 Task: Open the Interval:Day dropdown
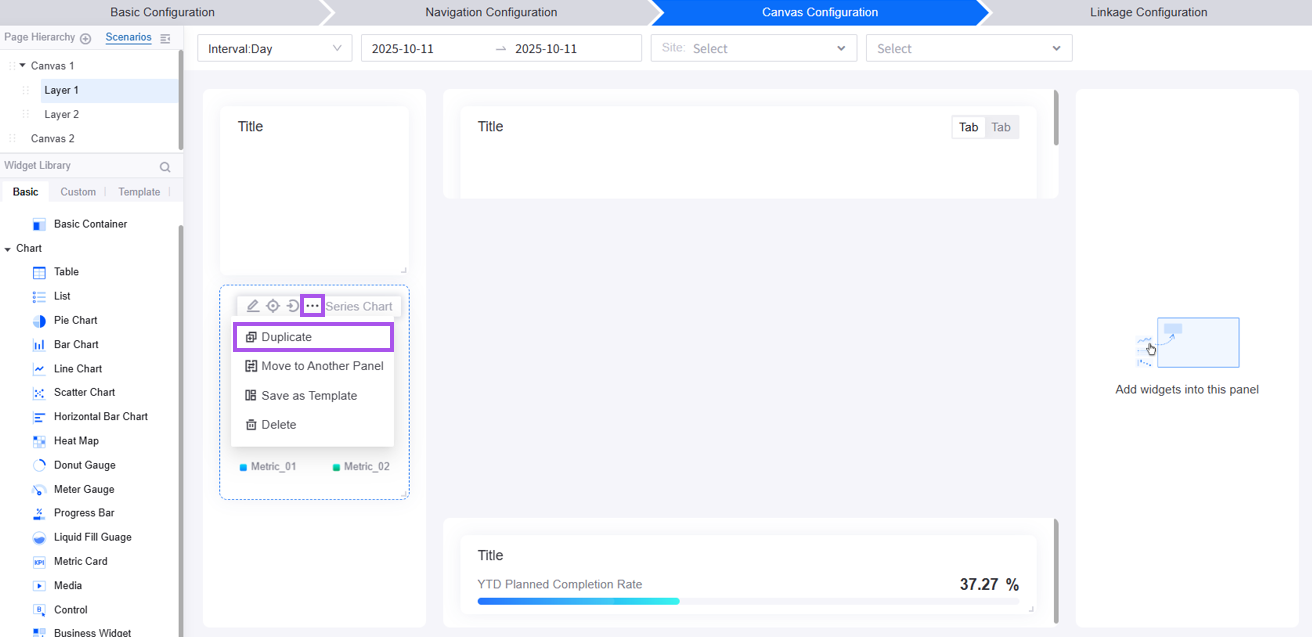pyautogui.click(x=274, y=48)
